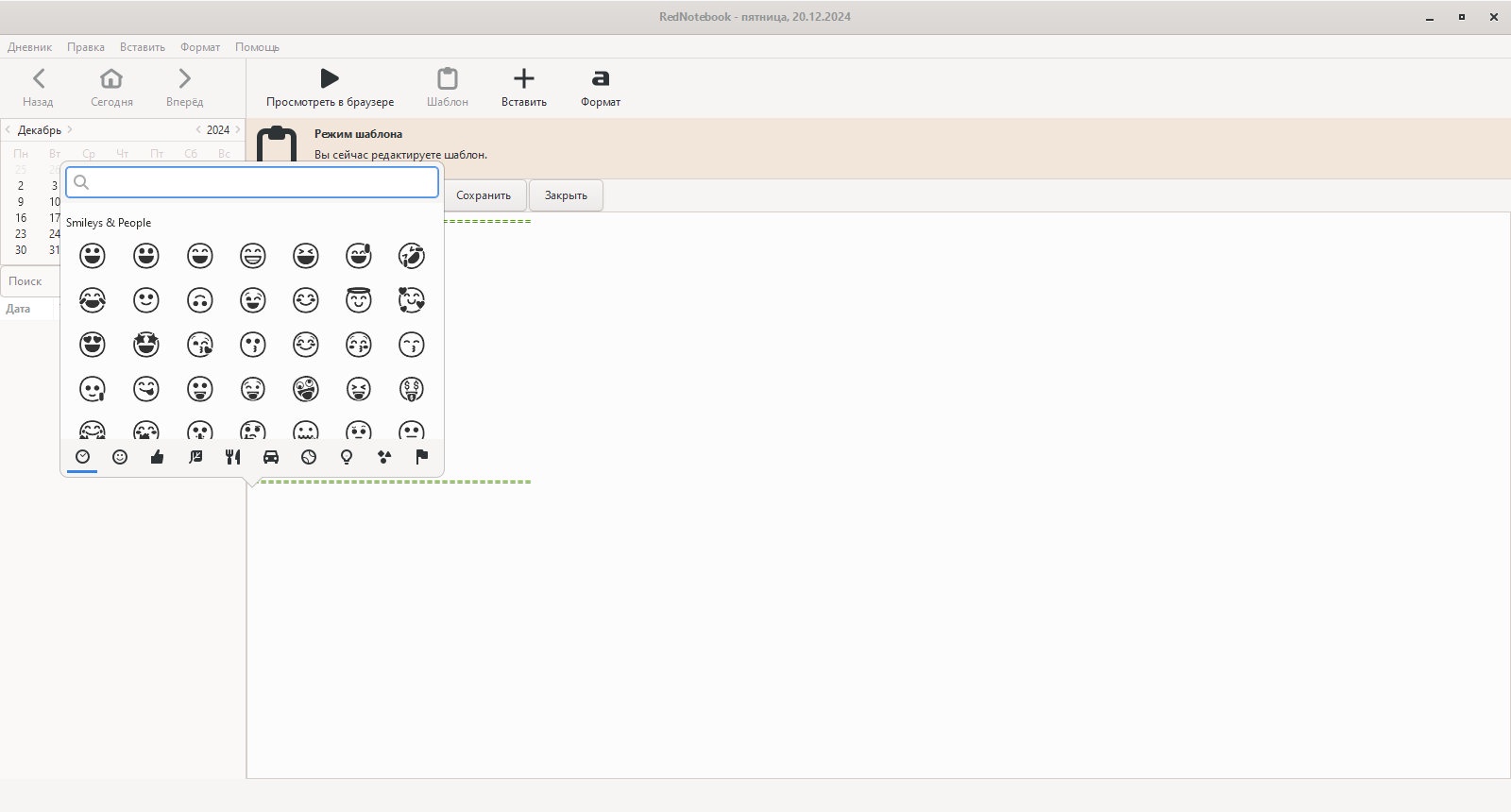Viewport: 1511px width, 812px height.
Task: Open food and drink emoji category
Action: [233, 457]
